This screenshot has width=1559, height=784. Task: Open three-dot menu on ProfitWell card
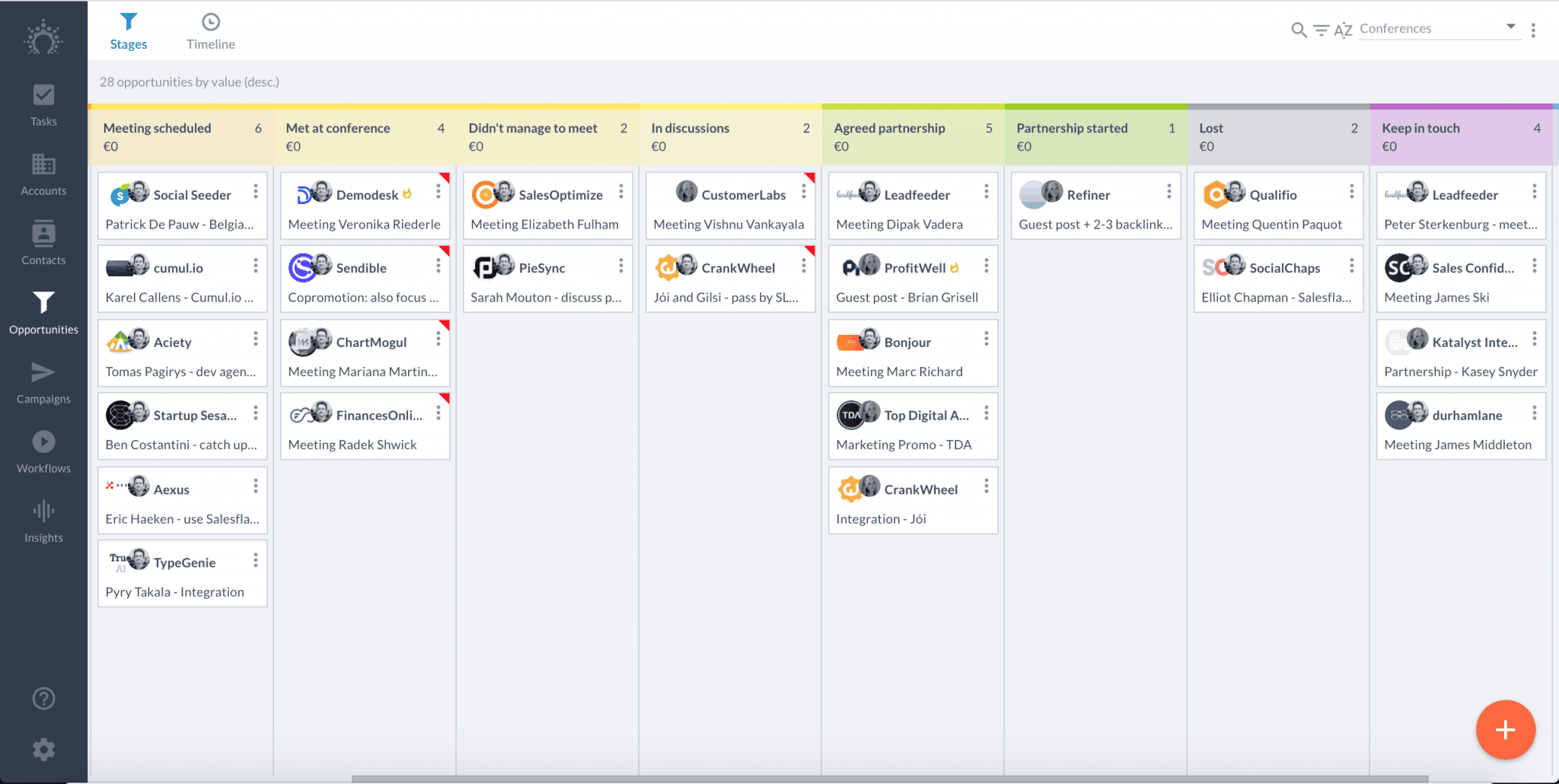coord(987,265)
